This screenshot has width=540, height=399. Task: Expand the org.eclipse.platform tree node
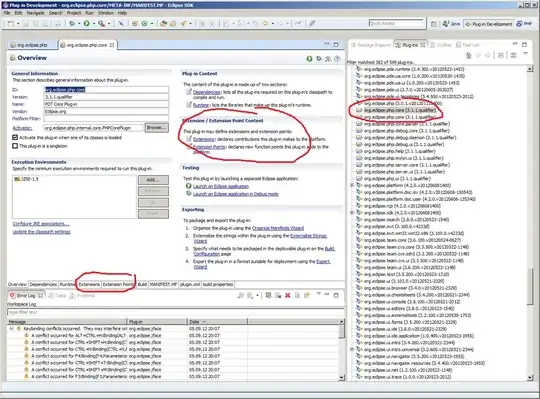click(x=352, y=185)
